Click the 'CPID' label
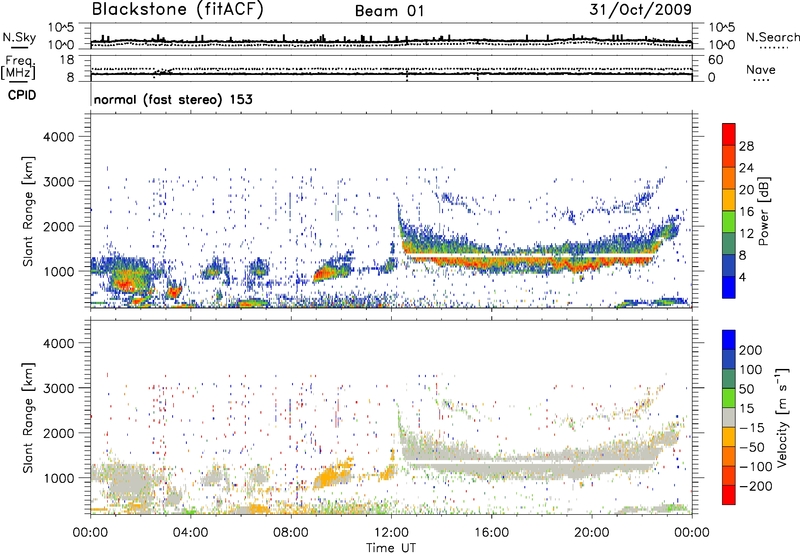Viewport: 800px width, 554px height. [22, 95]
